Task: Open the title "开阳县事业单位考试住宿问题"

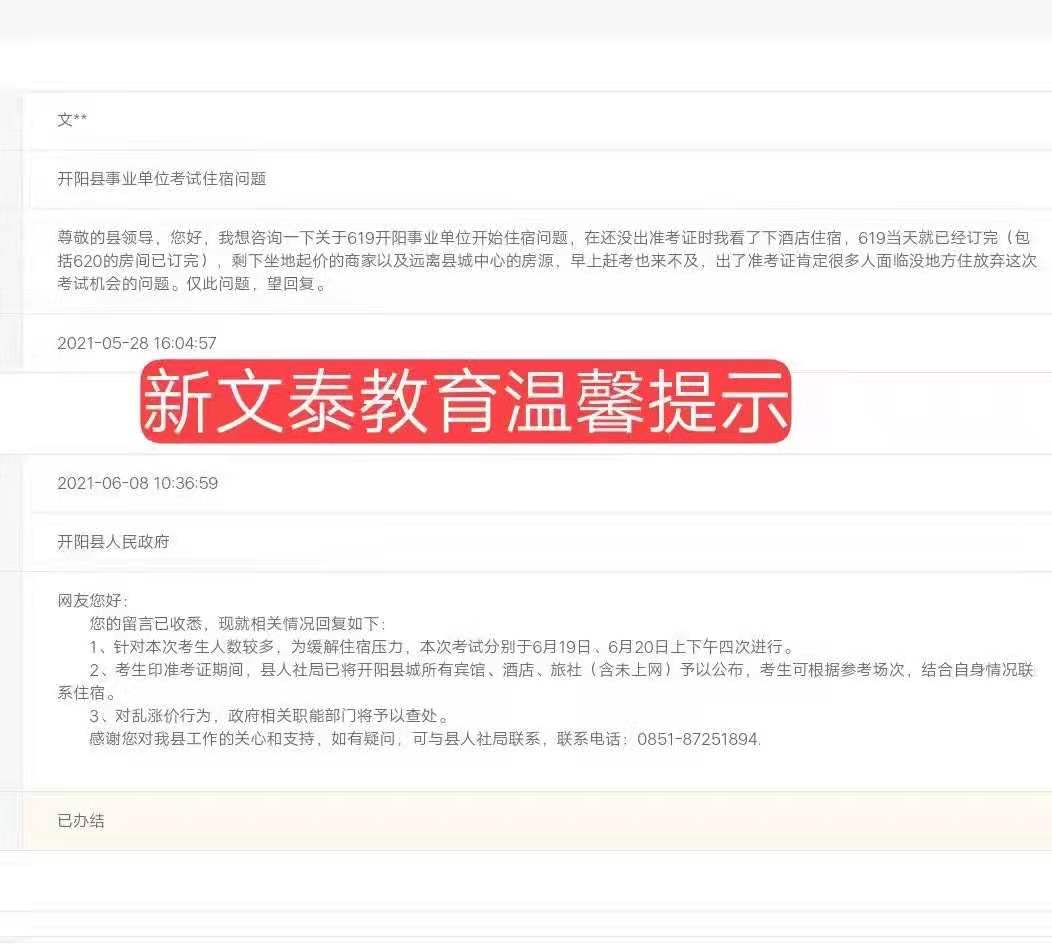Action: (161, 179)
